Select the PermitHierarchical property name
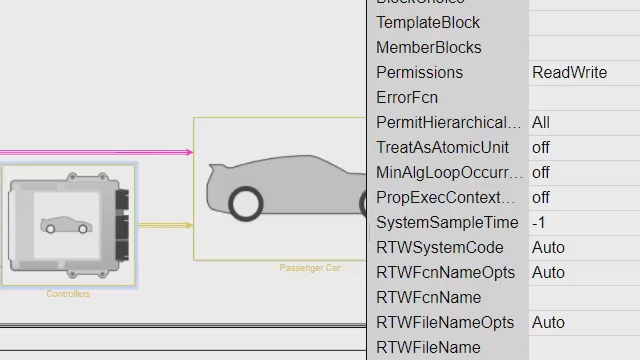 coord(448,122)
